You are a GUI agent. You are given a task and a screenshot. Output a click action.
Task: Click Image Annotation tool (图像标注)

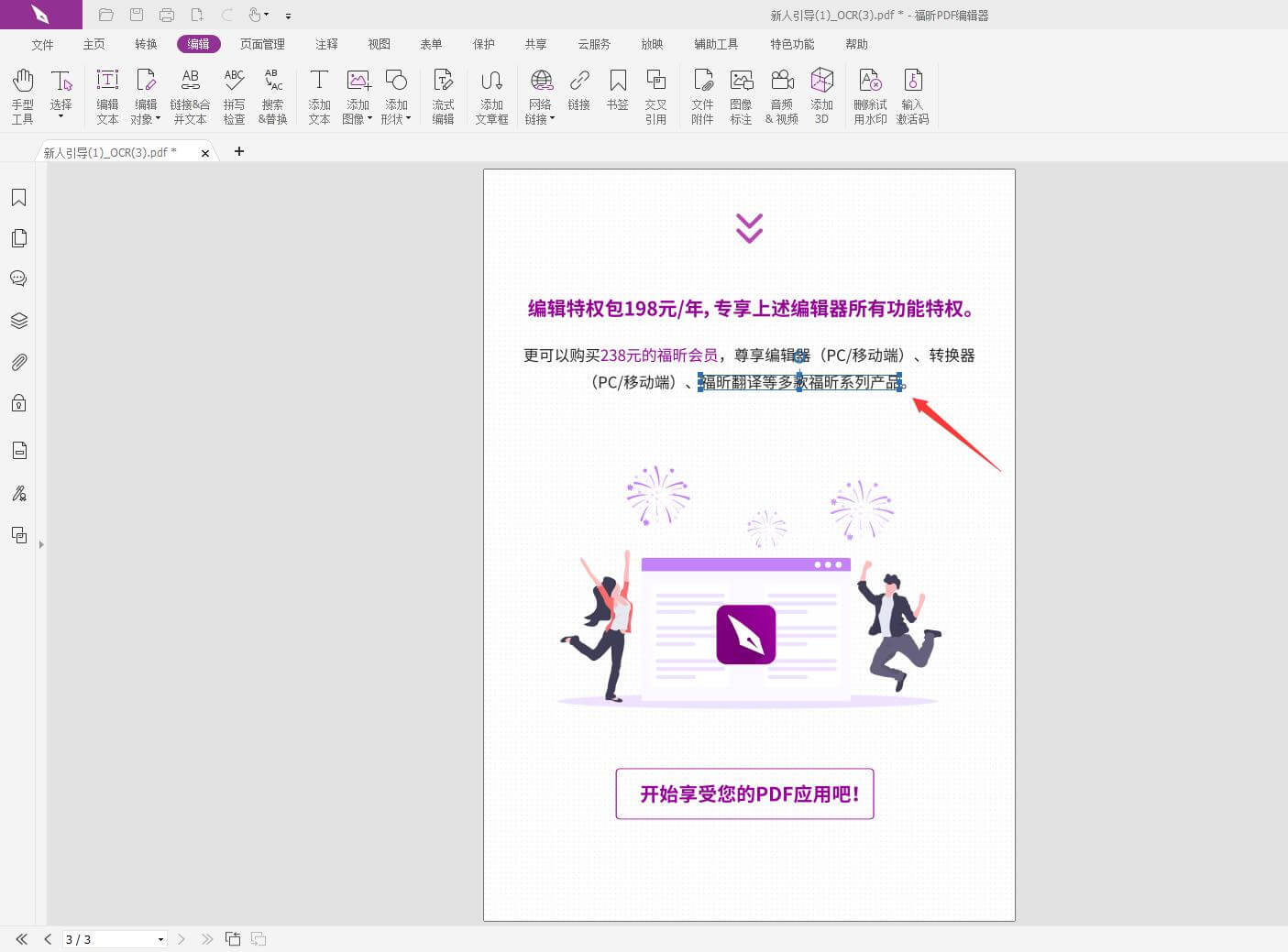tap(741, 95)
